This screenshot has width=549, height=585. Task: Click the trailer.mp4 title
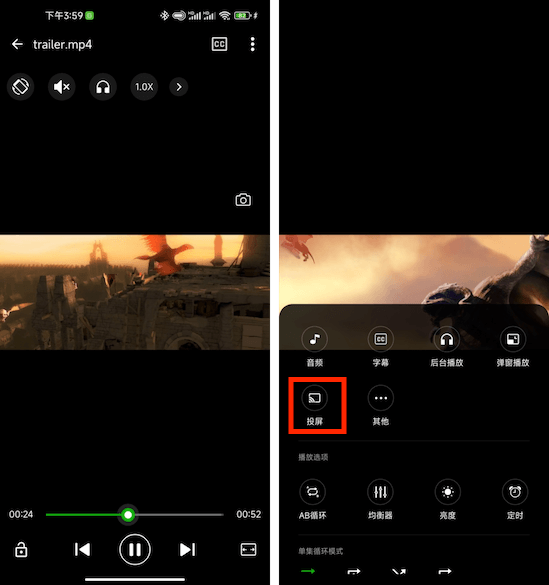pyautogui.click(x=63, y=45)
